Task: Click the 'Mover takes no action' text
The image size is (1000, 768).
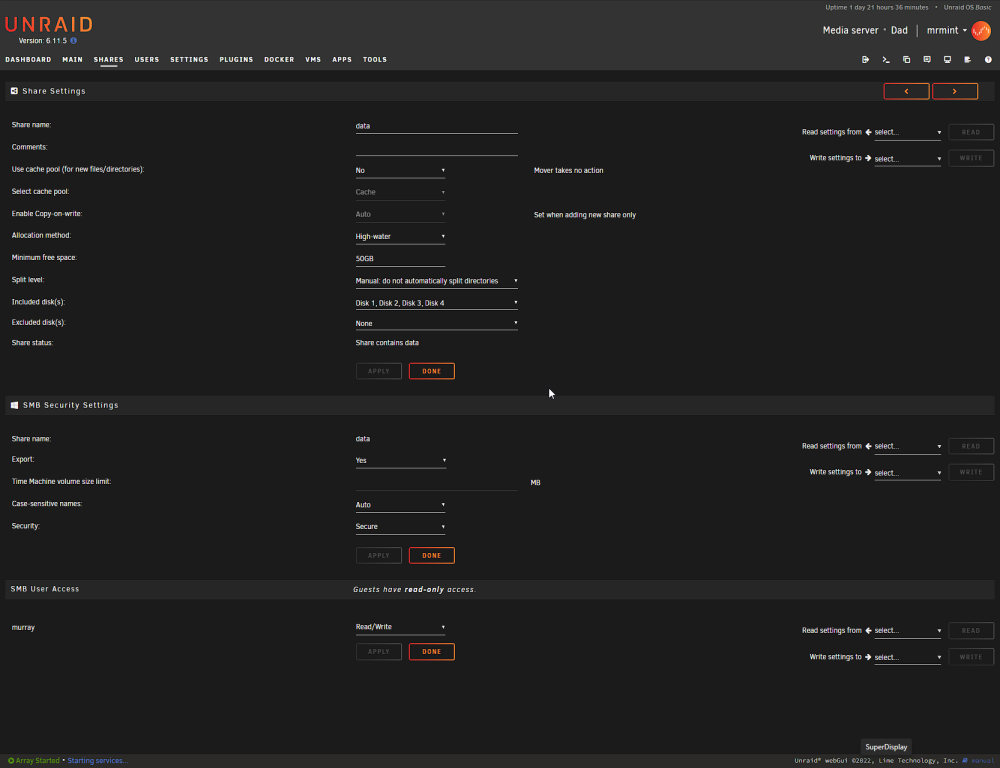Action: [x=568, y=170]
